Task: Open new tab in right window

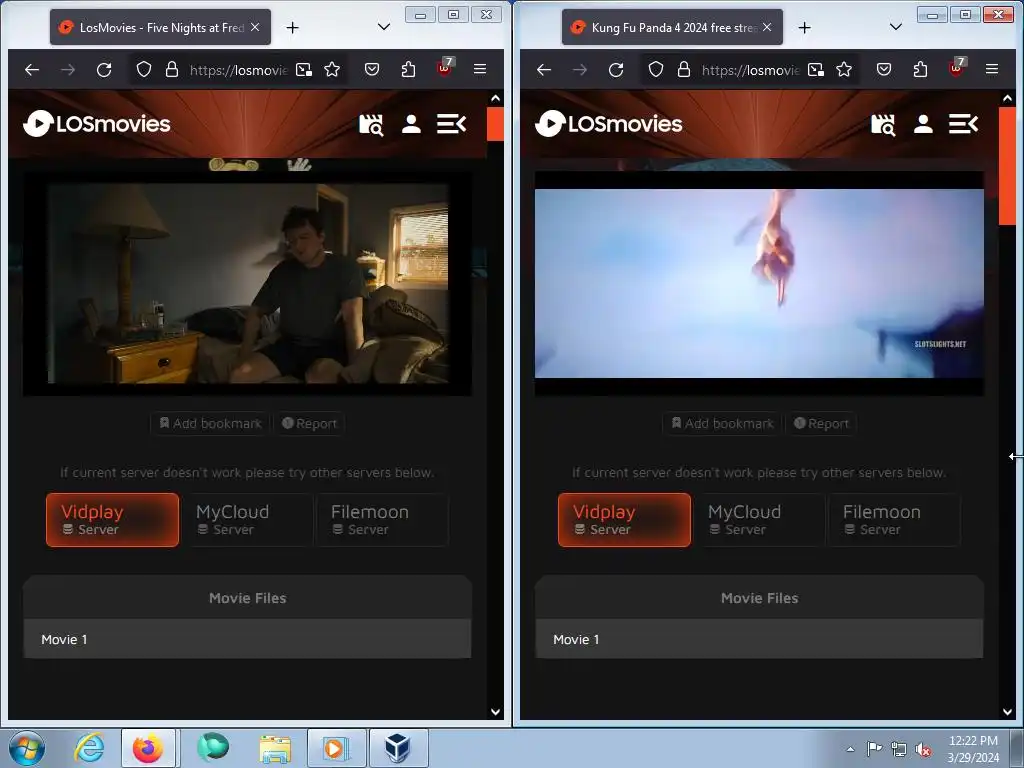Action: 805,27
